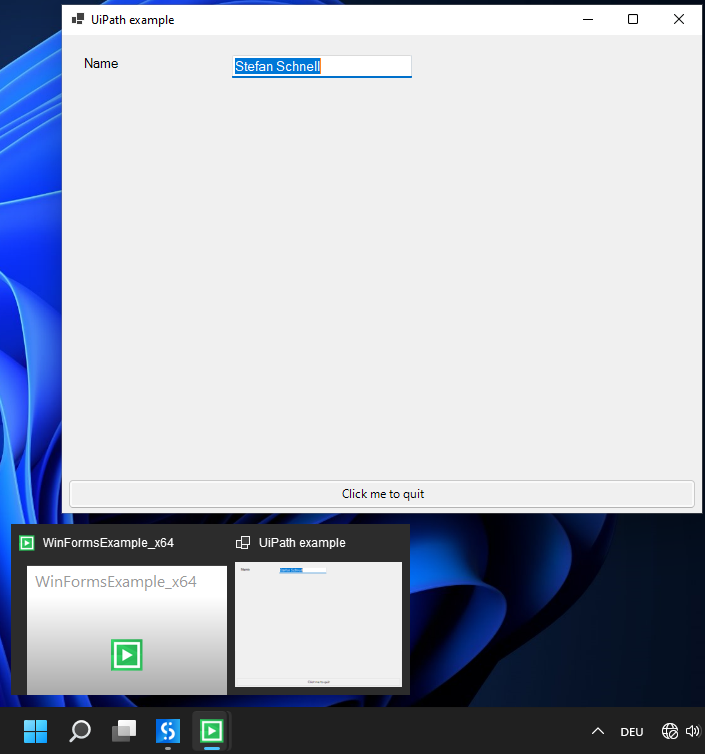
Task: Click the green play app taskbar icon
Action: point(212,731)
